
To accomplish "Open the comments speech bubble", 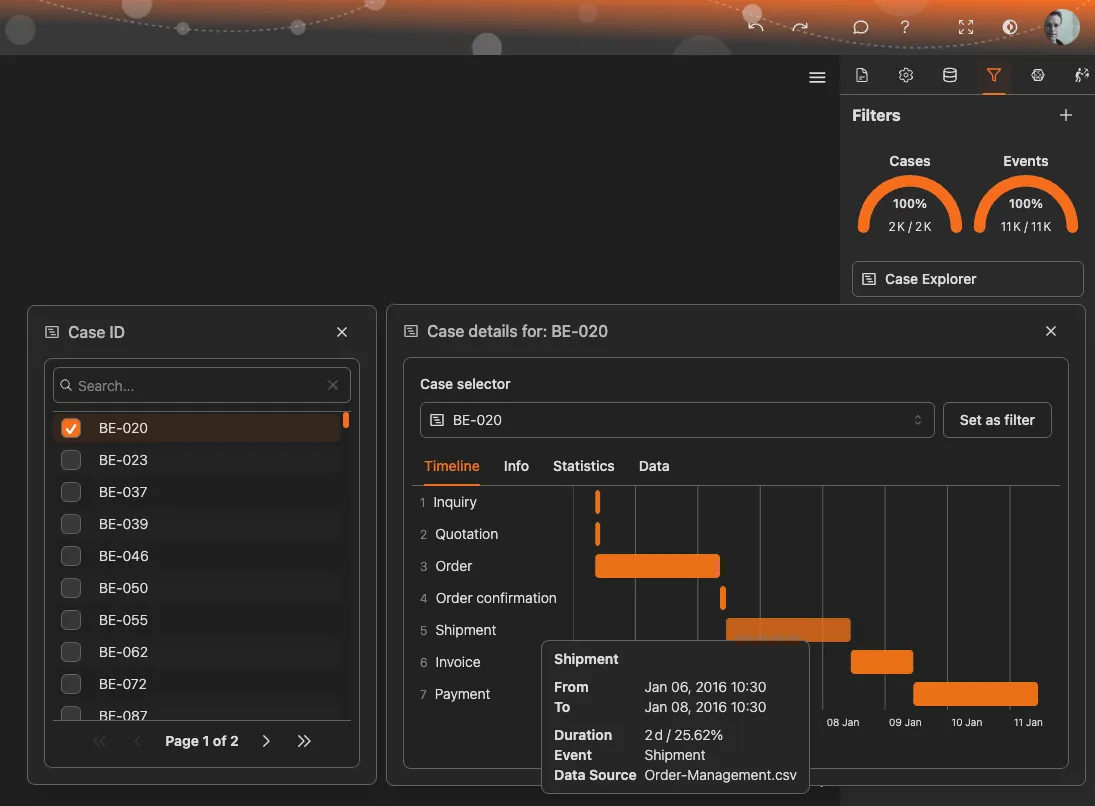I will click(x=860, y=27).
